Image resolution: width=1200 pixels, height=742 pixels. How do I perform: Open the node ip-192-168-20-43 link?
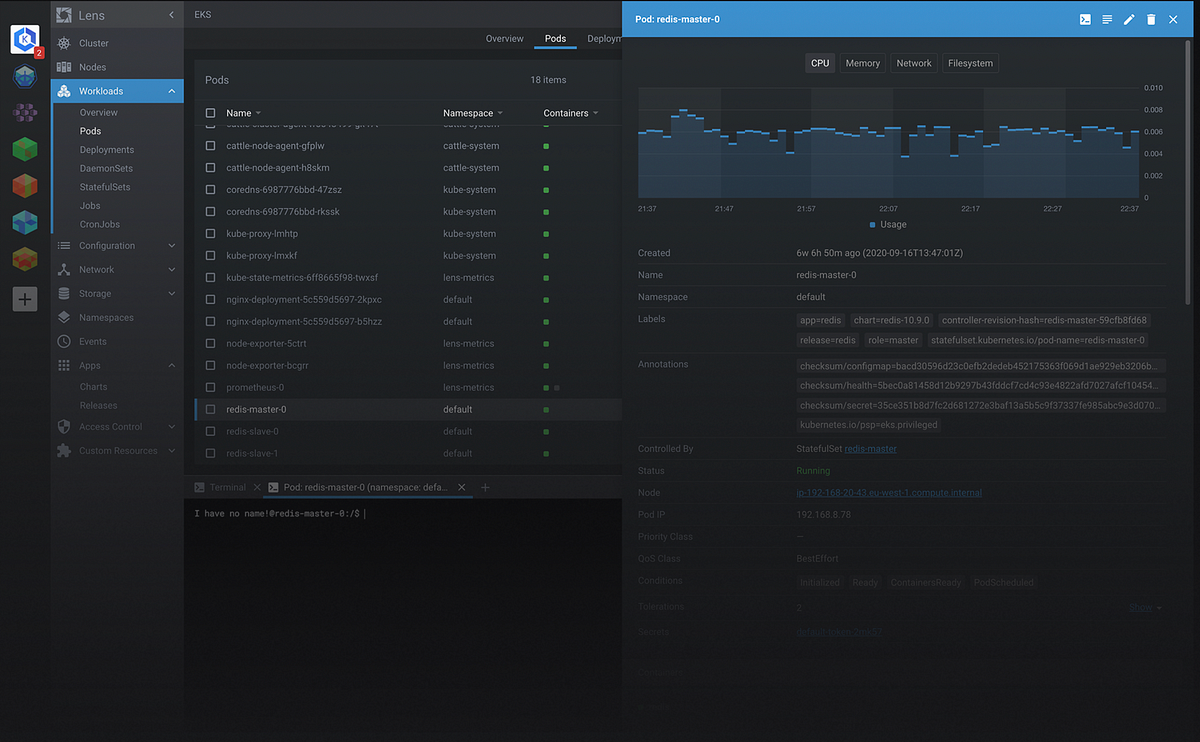(890, 493)
